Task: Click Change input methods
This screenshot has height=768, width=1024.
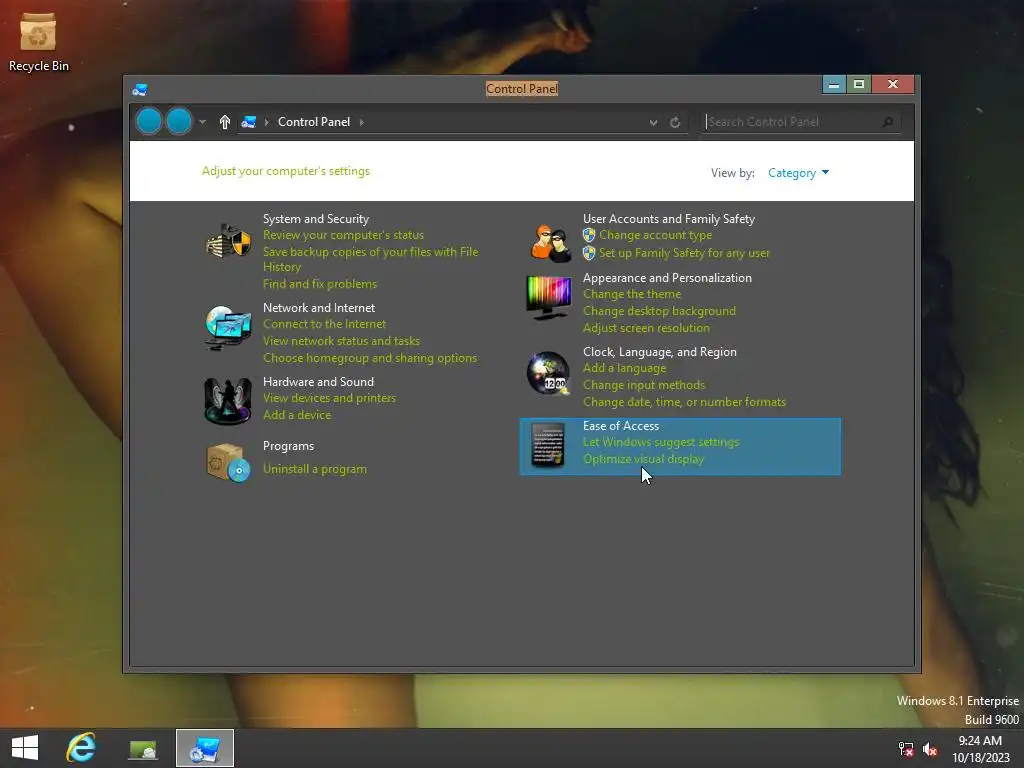Action: 644,385
